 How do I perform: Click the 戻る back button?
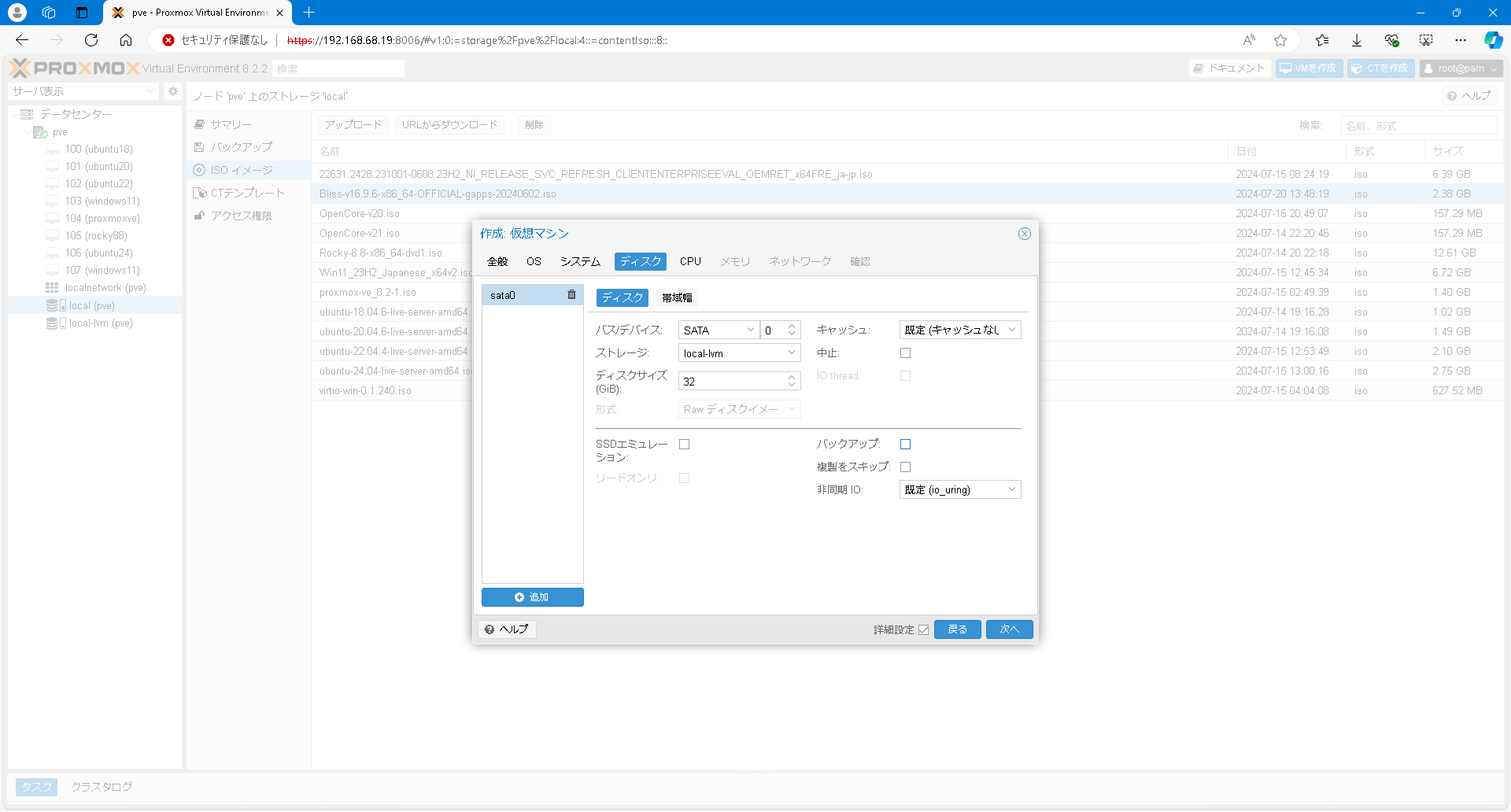pos(957,629)
